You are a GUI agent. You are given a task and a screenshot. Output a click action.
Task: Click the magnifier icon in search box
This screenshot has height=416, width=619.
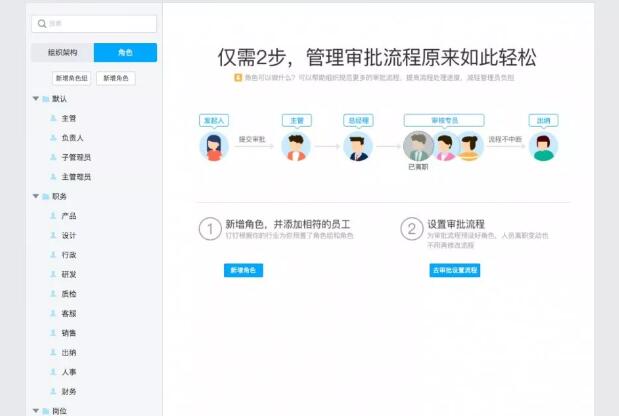click(41, 24)
